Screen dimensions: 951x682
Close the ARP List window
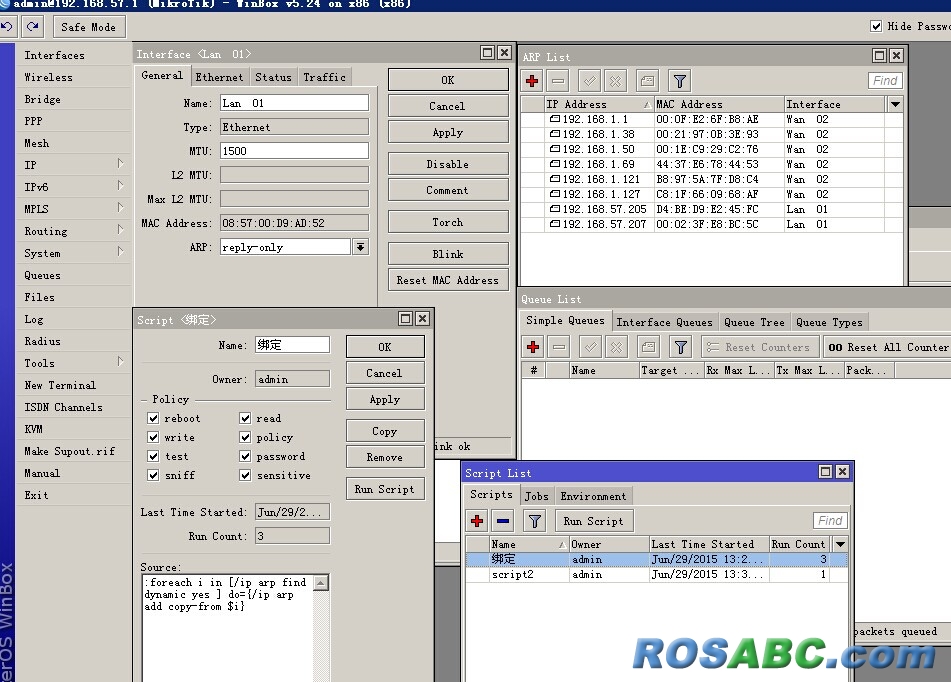pos(896,56)
